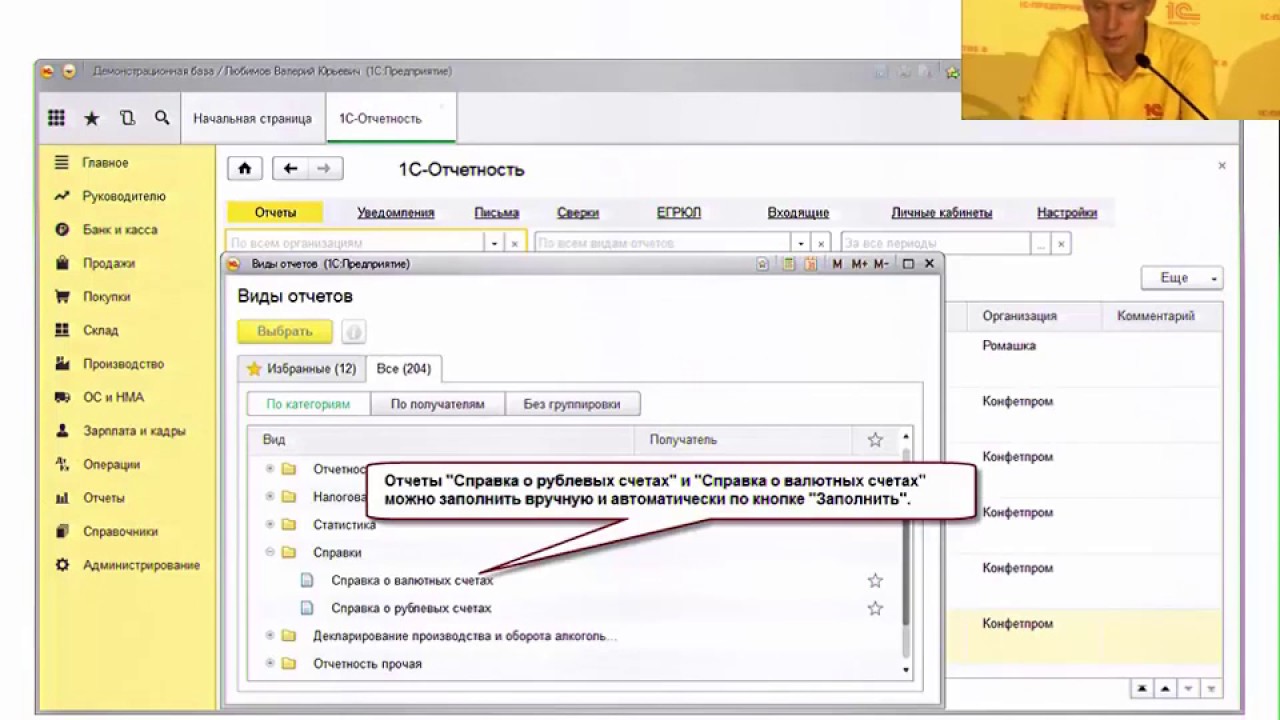
Task: Switch grouping to По категориям
Action: tap(308, 404)
